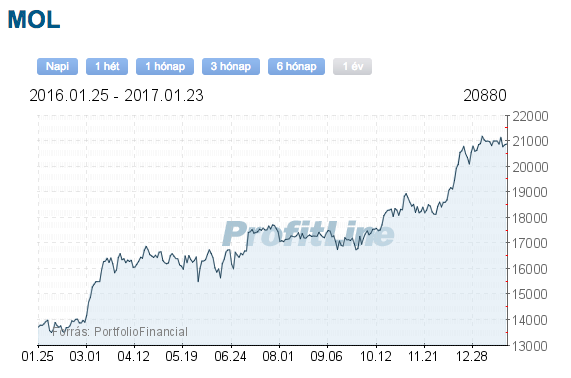The width and height of the screenshot is (571, 378).
Task: Click the 06.24 date axis marker
Action: coord(230,356)
